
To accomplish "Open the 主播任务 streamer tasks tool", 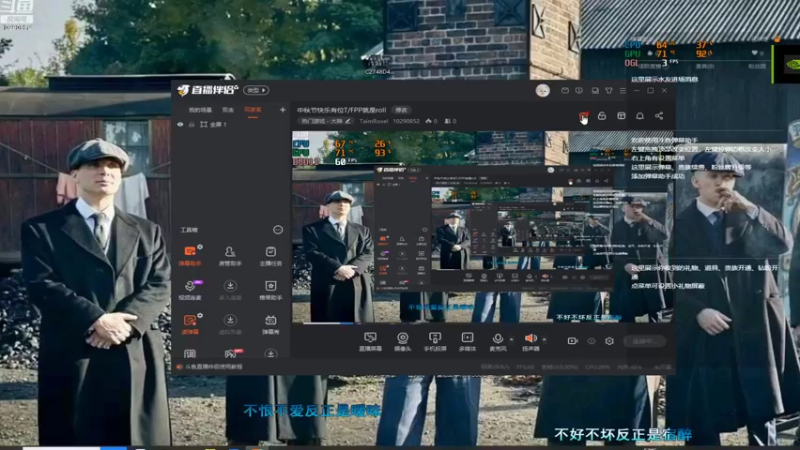I will click(270, 255).
